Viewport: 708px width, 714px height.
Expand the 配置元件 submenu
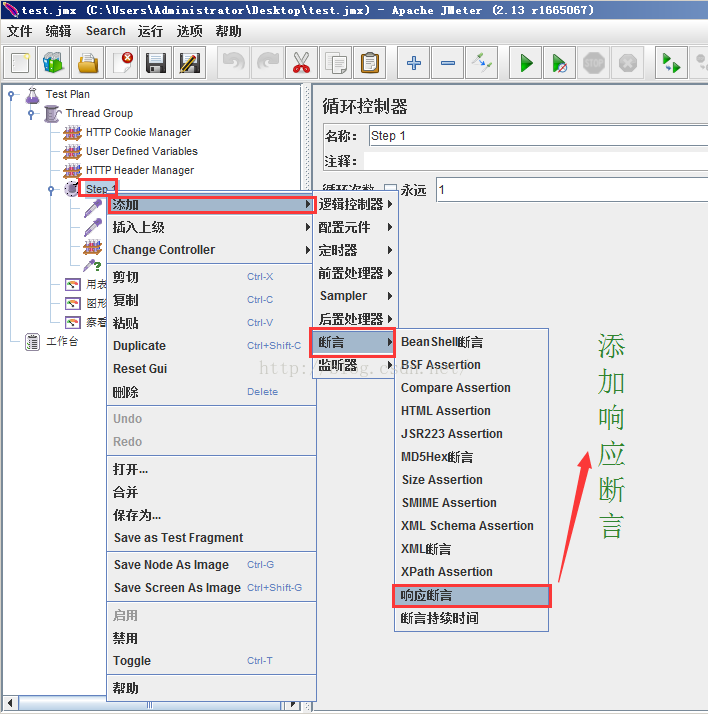point(355,227)
